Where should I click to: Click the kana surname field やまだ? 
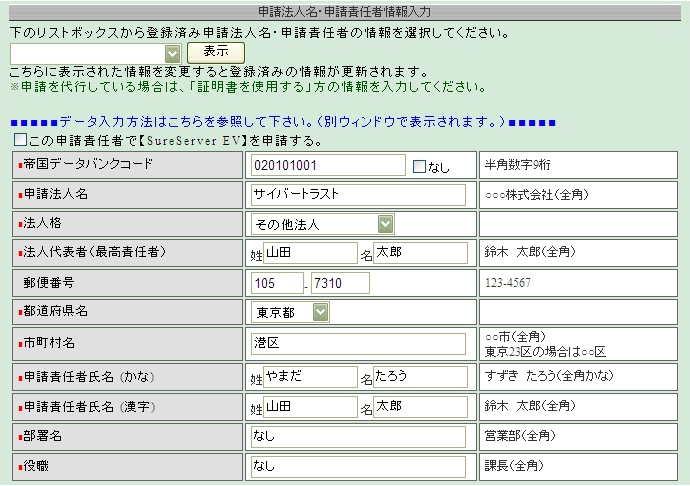pyautogui.click(x=310, y=377)
